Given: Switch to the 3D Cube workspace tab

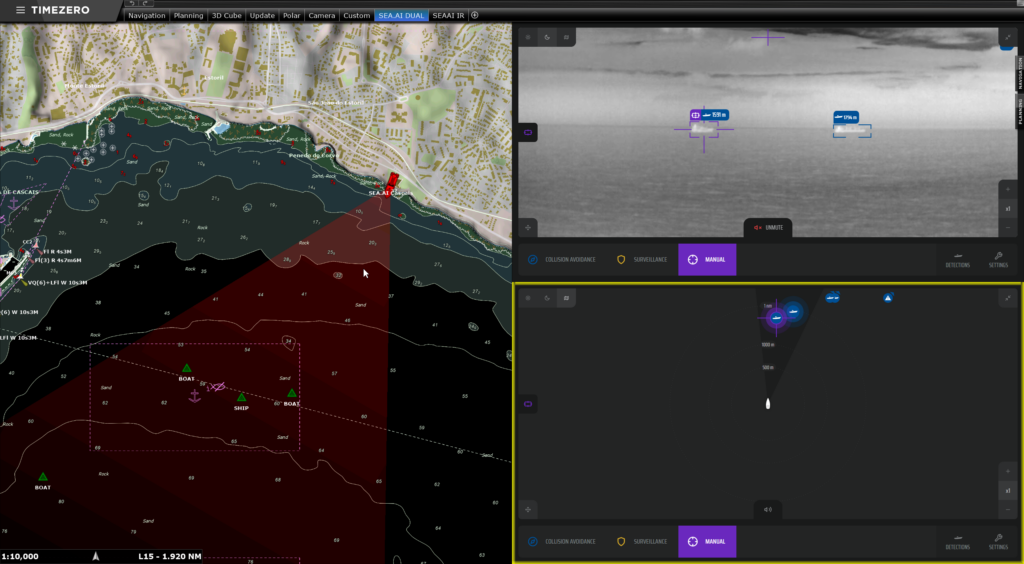Looking at the screenshot, I should (x=227, y=16).
